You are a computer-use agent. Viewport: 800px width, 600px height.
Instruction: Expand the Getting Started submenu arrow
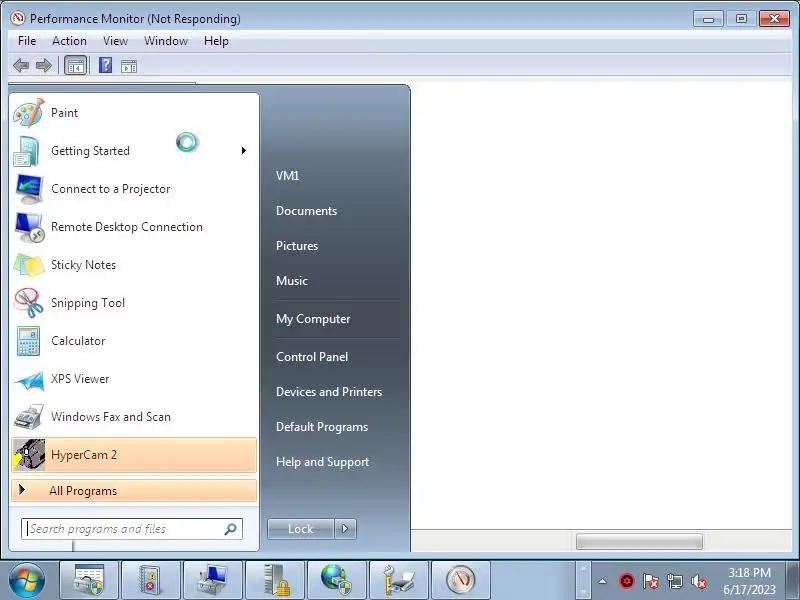[x=244, y=151]
